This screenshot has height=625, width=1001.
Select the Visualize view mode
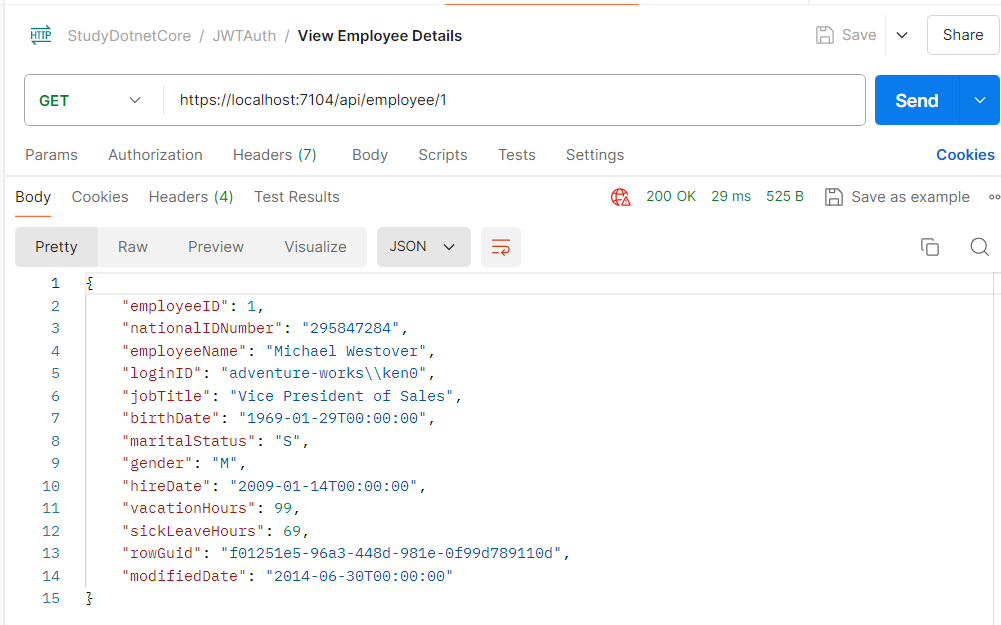tap(315, 246)
